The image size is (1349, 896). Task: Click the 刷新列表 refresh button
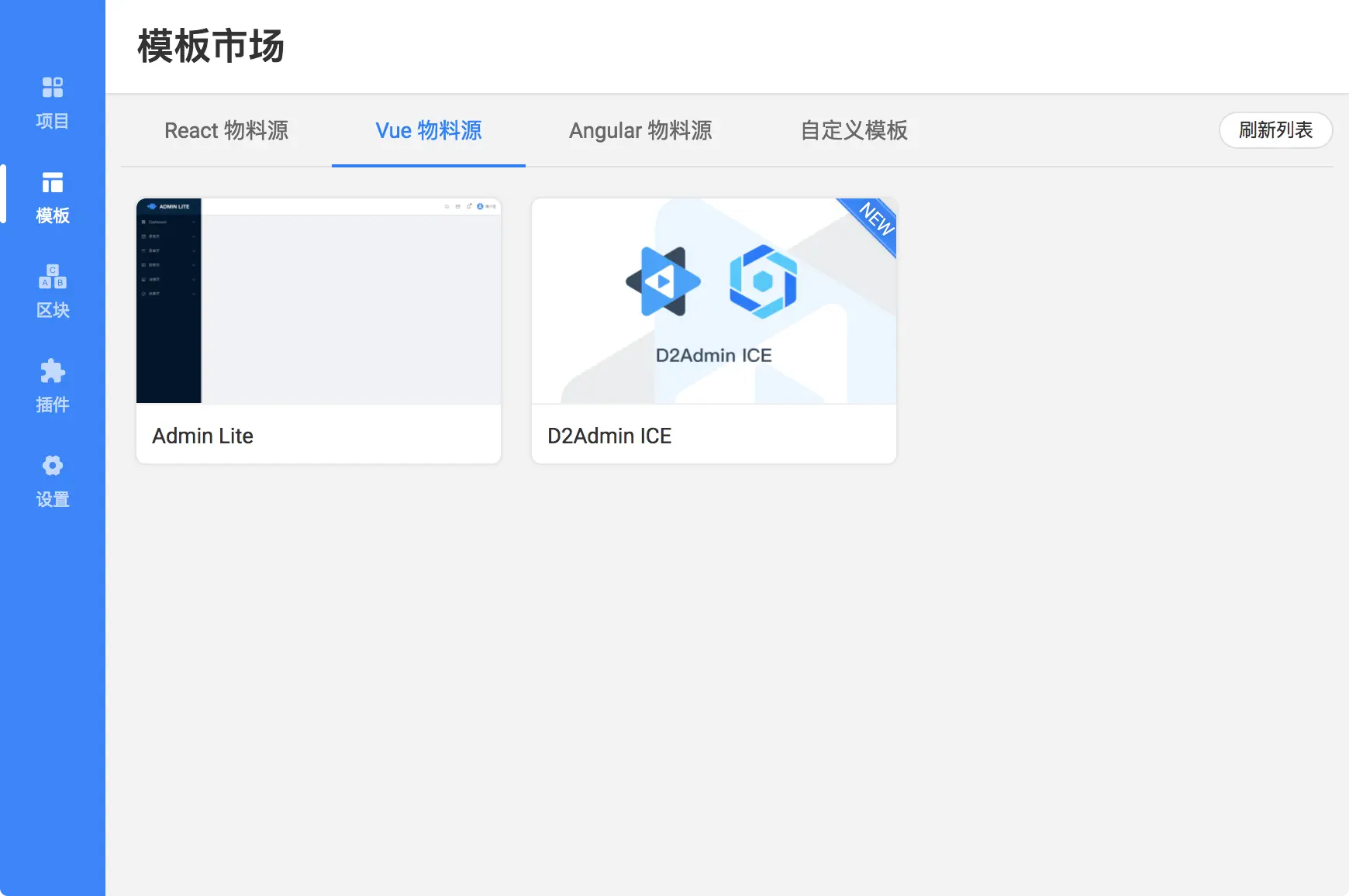pyautogui.click(x=1276, y=130)
